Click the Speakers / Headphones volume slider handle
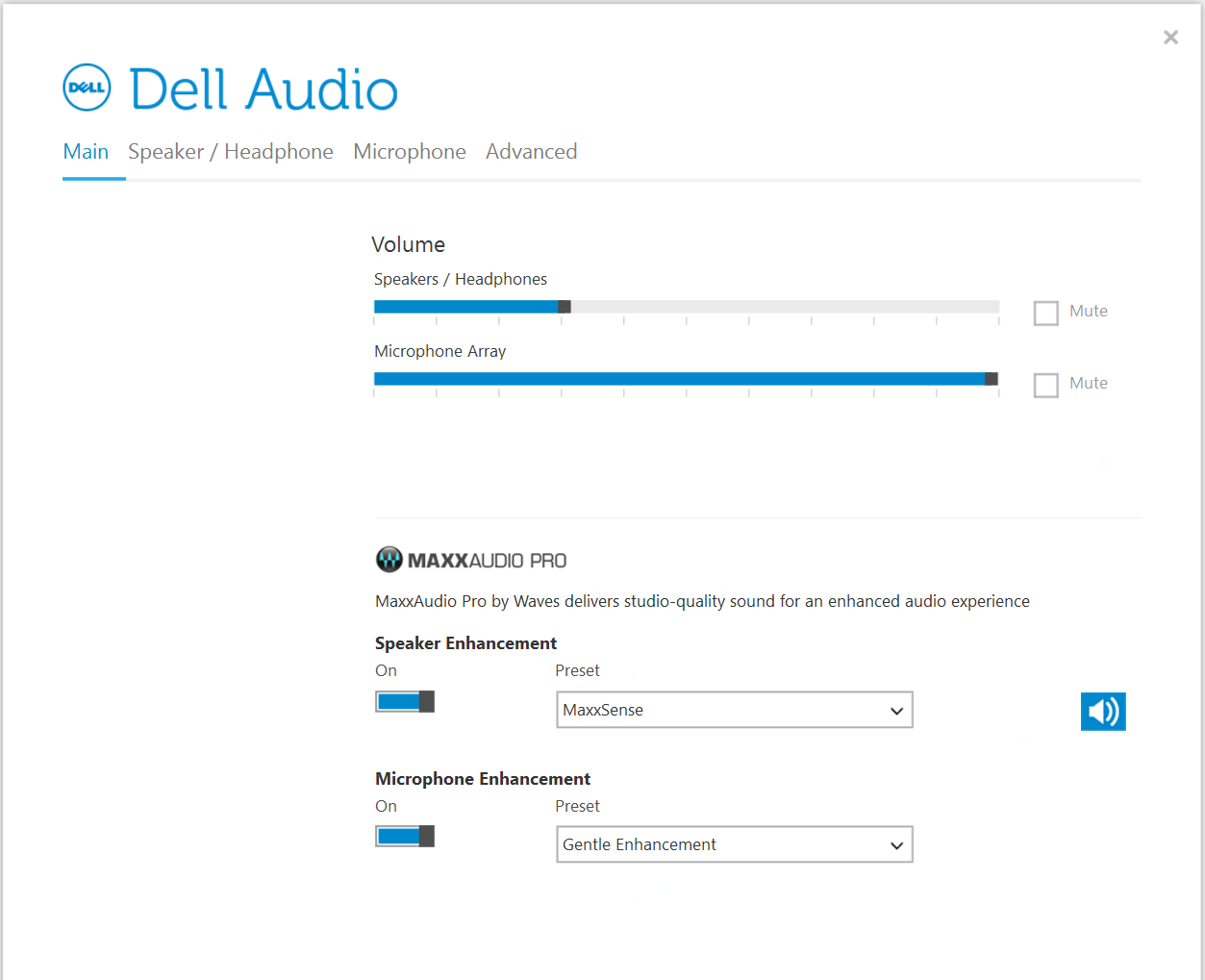This screenshot has width=1205, height=980. pos(565,307)
